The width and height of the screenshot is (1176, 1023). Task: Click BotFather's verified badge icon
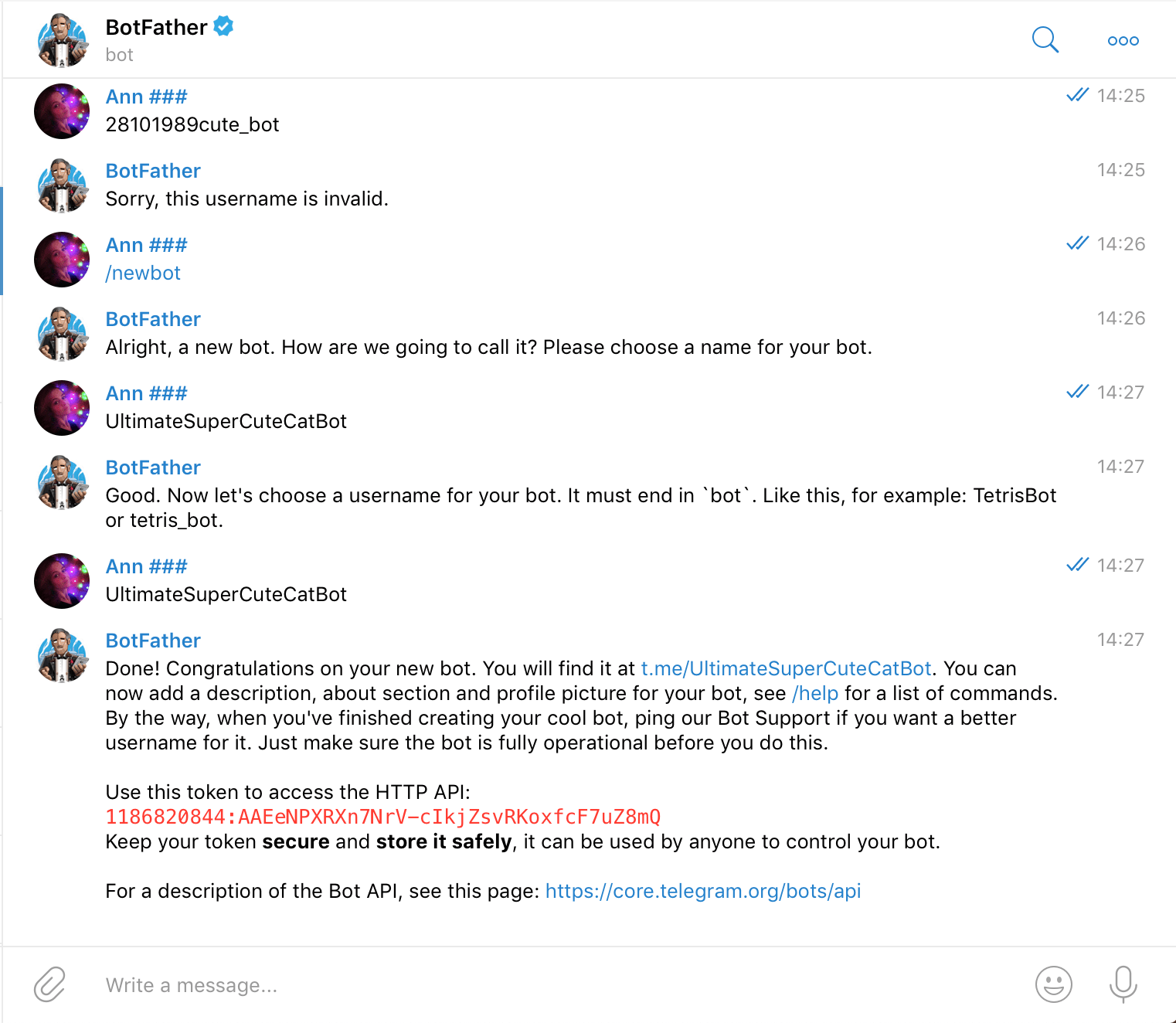tap(223, 25)
